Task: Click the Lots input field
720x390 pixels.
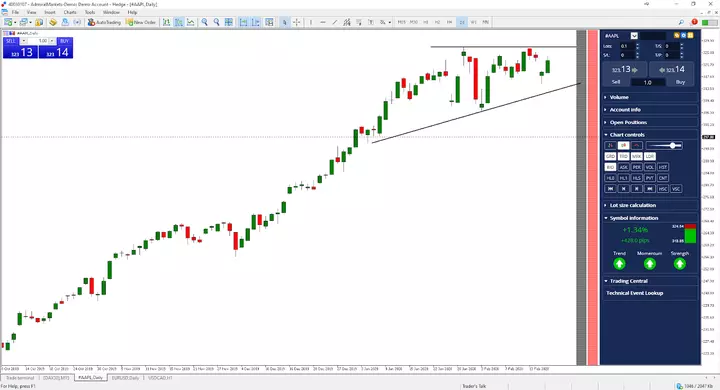Action: tap(627, 46)
